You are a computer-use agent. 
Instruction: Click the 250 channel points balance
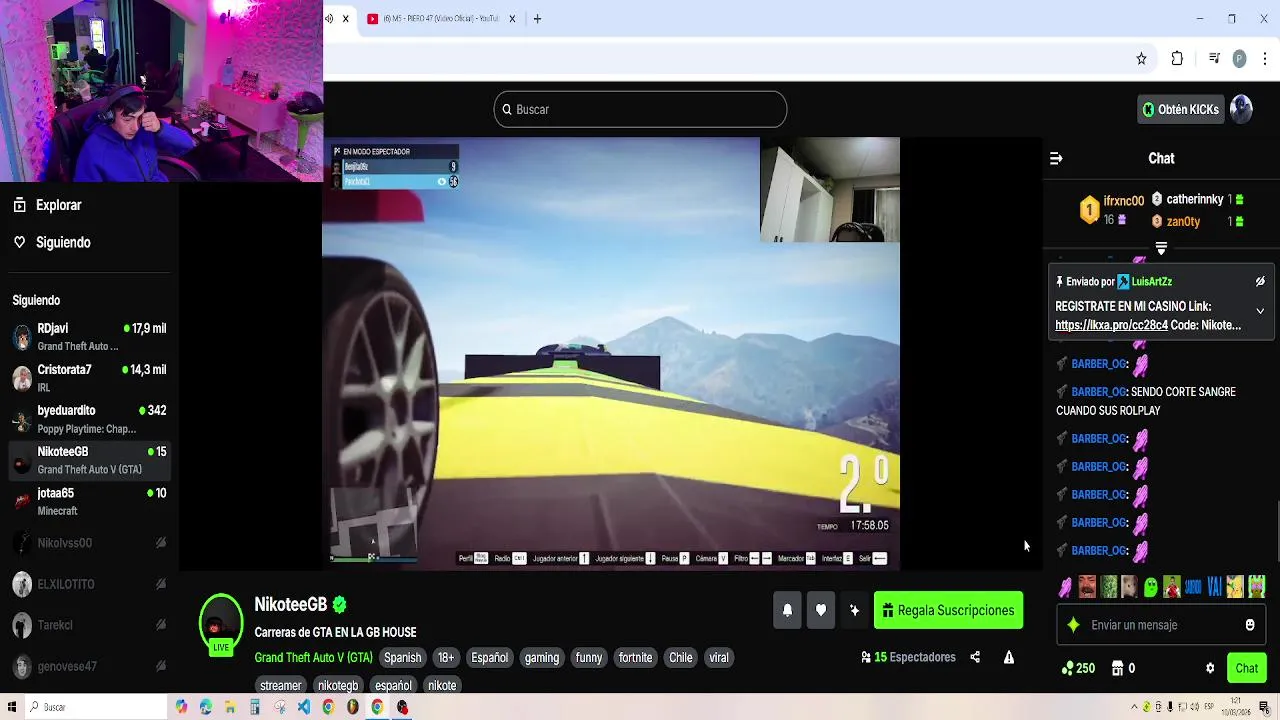1078,668
